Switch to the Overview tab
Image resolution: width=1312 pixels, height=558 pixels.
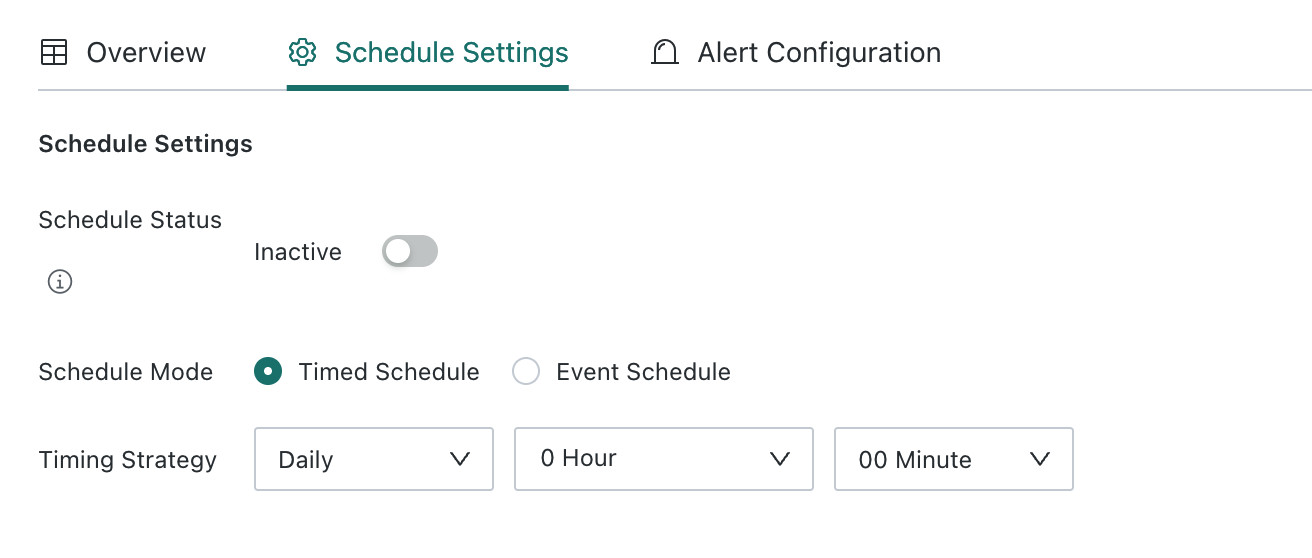pyautogui.click(x=123, y=52)
